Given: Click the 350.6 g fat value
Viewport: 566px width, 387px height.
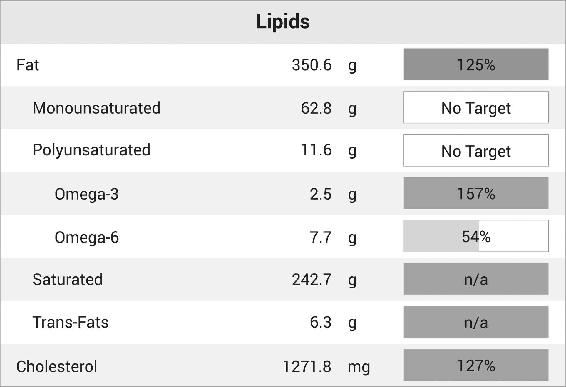Looking at the screenshot, I should (x=324, y=65).
